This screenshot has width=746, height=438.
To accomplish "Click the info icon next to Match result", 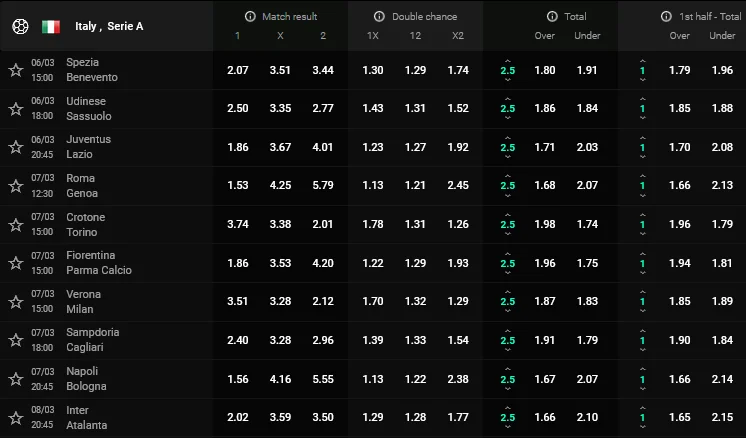I will click(x=250, y=17).
